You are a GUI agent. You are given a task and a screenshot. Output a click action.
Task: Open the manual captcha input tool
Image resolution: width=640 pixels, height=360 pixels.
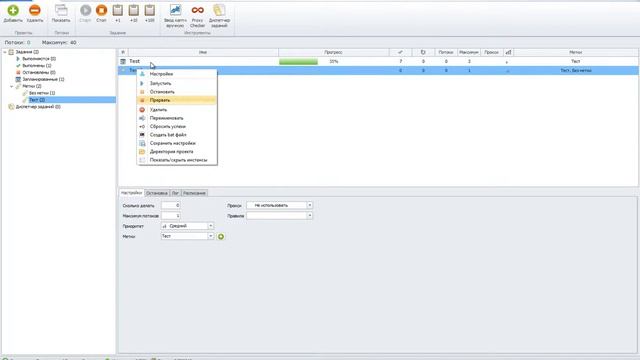tap(176, 10)
